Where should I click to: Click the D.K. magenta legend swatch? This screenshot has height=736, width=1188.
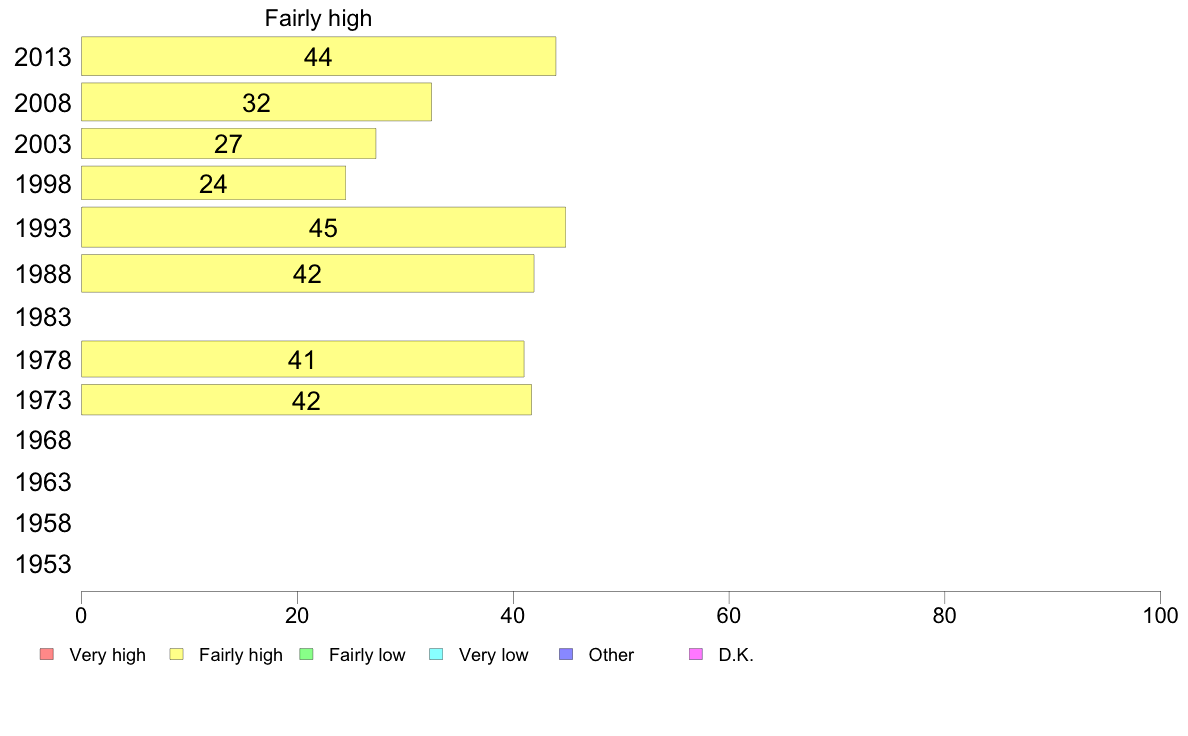point(696,654)
